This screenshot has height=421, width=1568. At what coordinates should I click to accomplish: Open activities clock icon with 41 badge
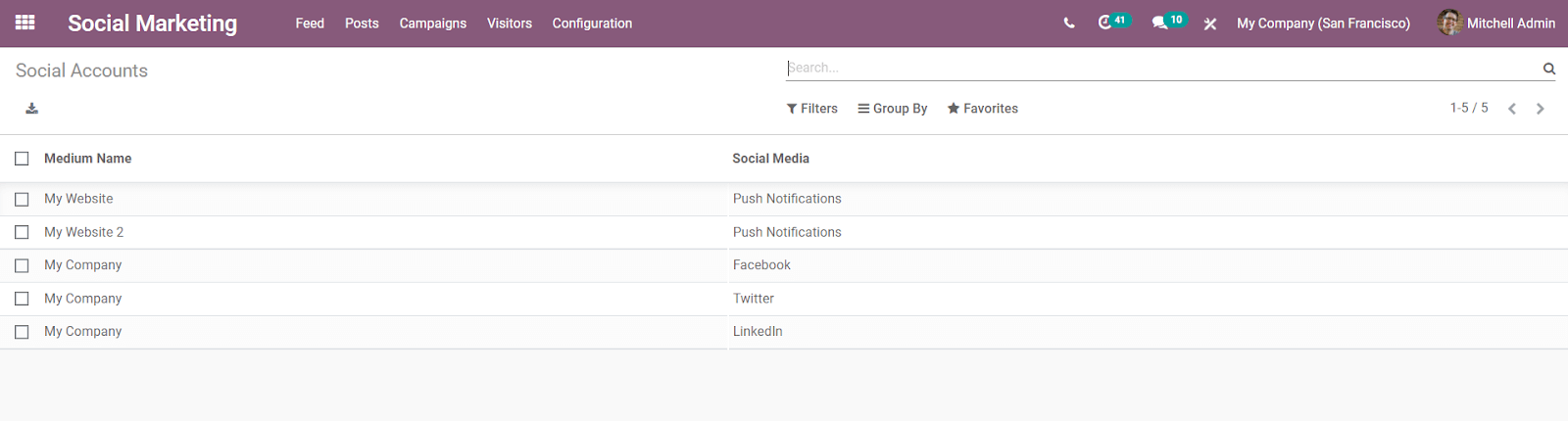tap(1105, 23)
